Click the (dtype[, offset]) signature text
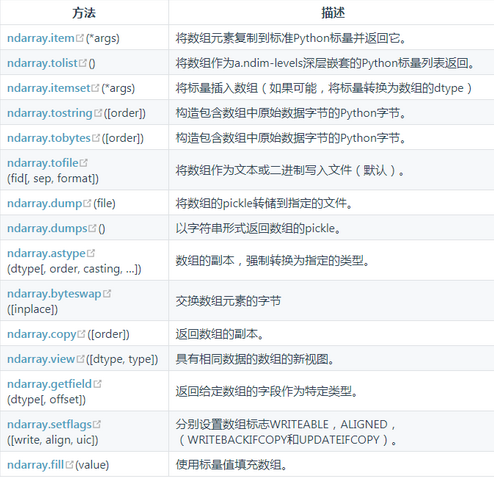494x477 pixels. 46,399
